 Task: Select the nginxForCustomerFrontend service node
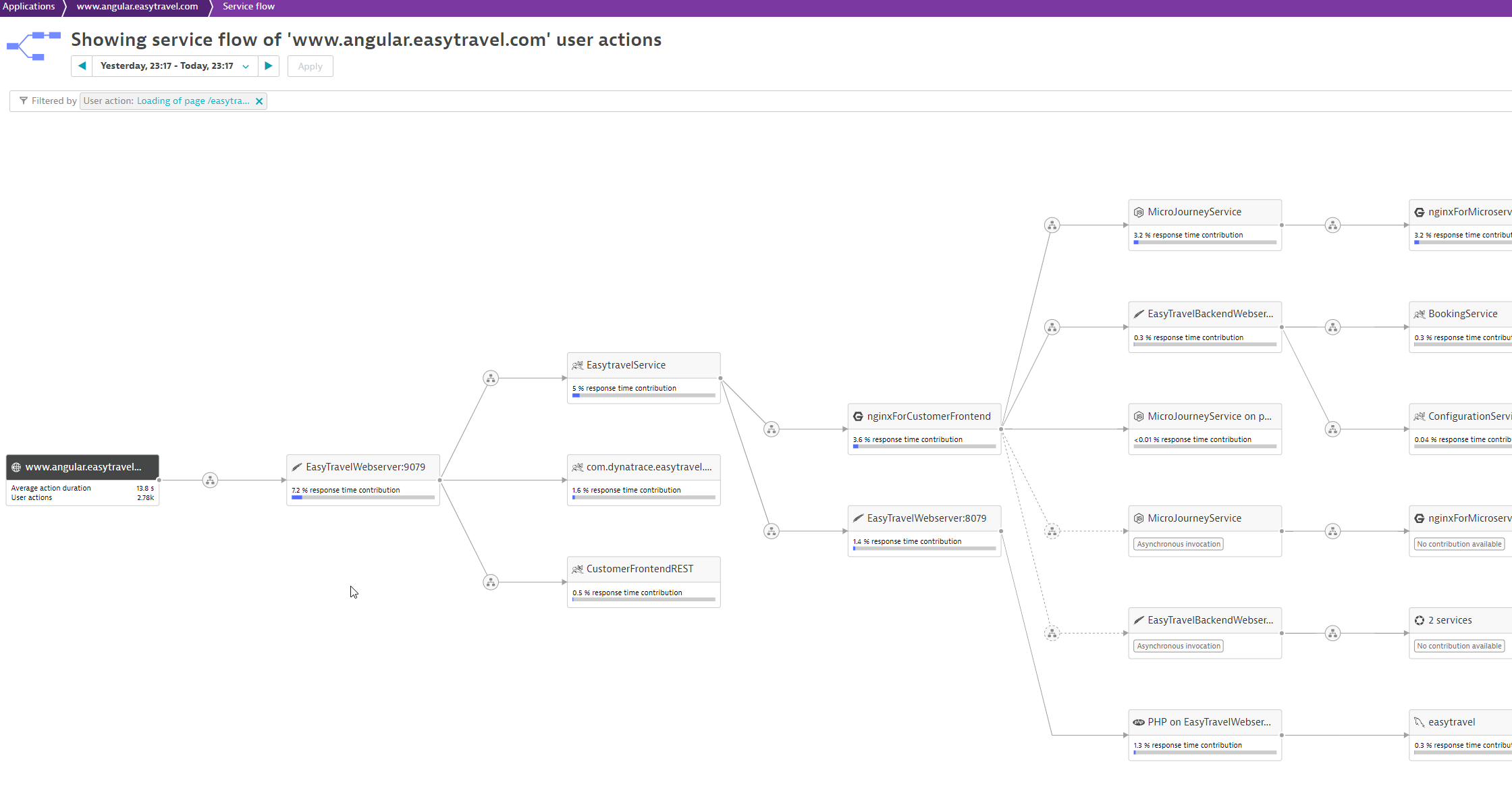click(x=928, y=416)
